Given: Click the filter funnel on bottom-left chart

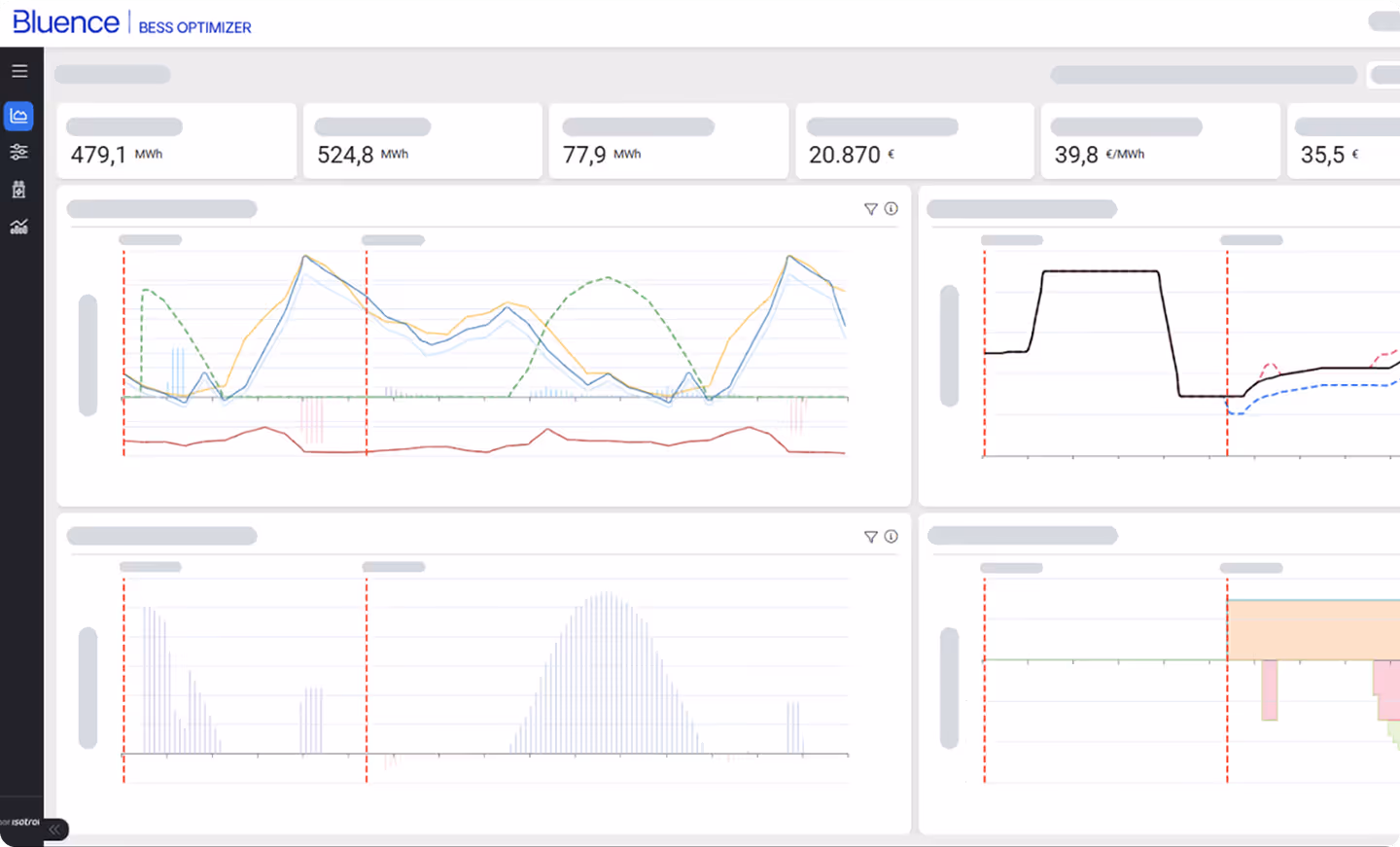Looking at the screenshot, I should tap(871, 536).
